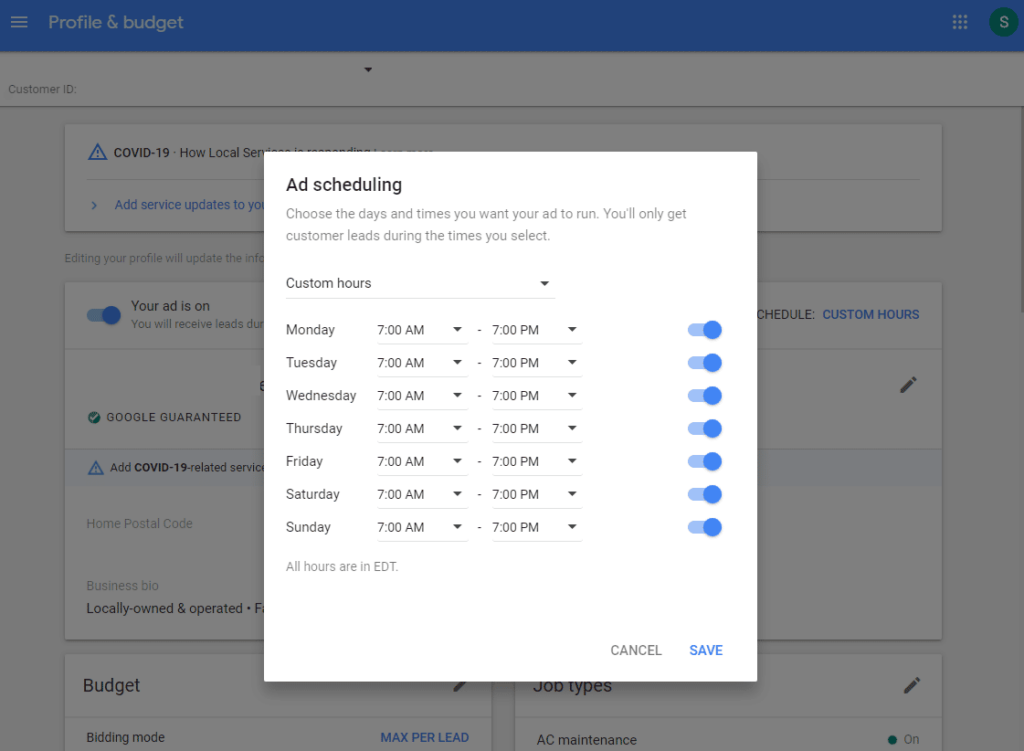This screenshot has height=751, width=1024.
Task: Save the ad scheduling changes
Action: (706, 650)
